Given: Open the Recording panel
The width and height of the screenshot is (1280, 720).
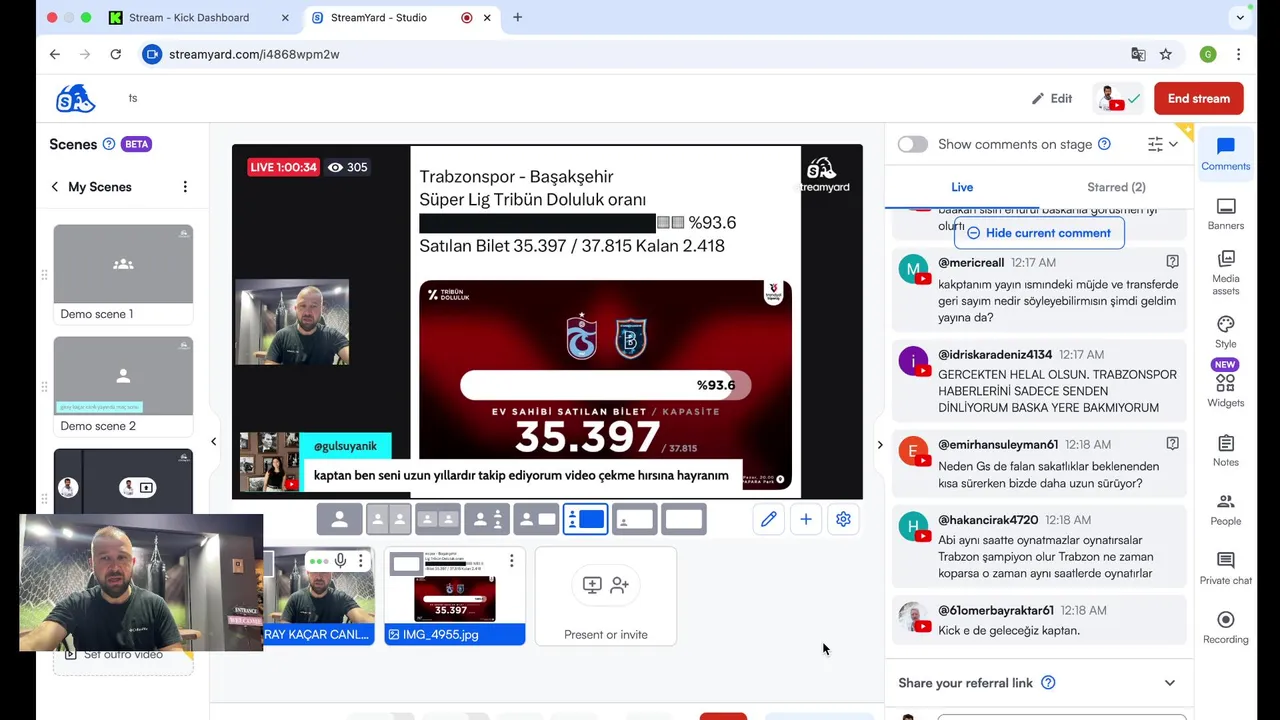Looking at the screenshot, I should pos(1226,627).
